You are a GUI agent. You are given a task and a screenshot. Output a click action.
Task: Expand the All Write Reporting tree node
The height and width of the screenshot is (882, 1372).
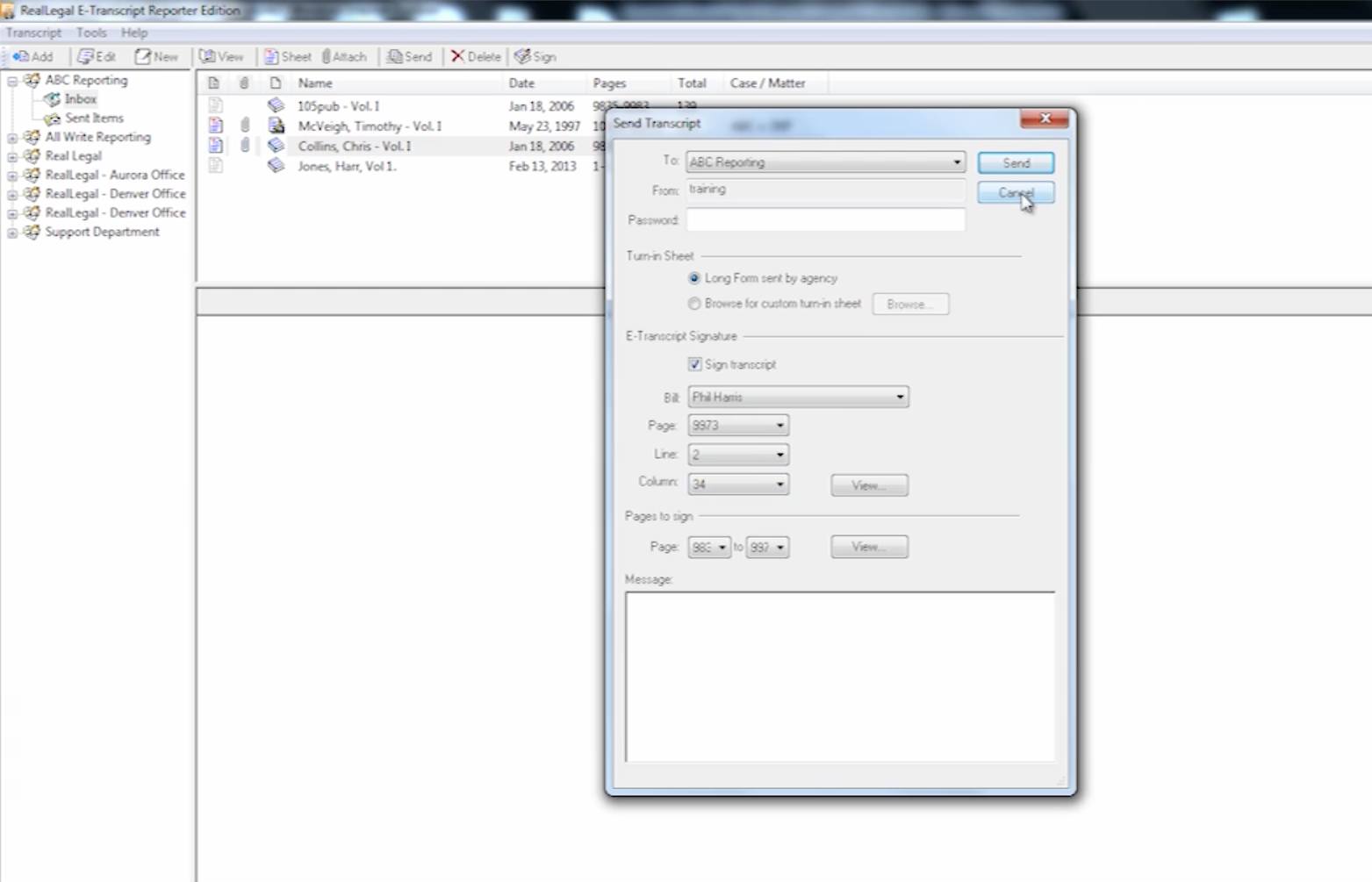12,138
